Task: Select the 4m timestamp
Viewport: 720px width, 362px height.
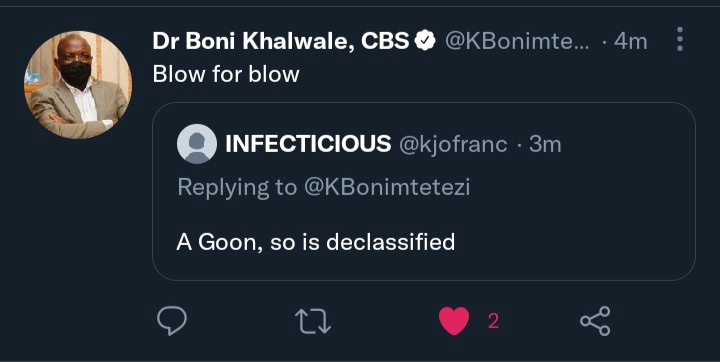Action: click(630, 42)
